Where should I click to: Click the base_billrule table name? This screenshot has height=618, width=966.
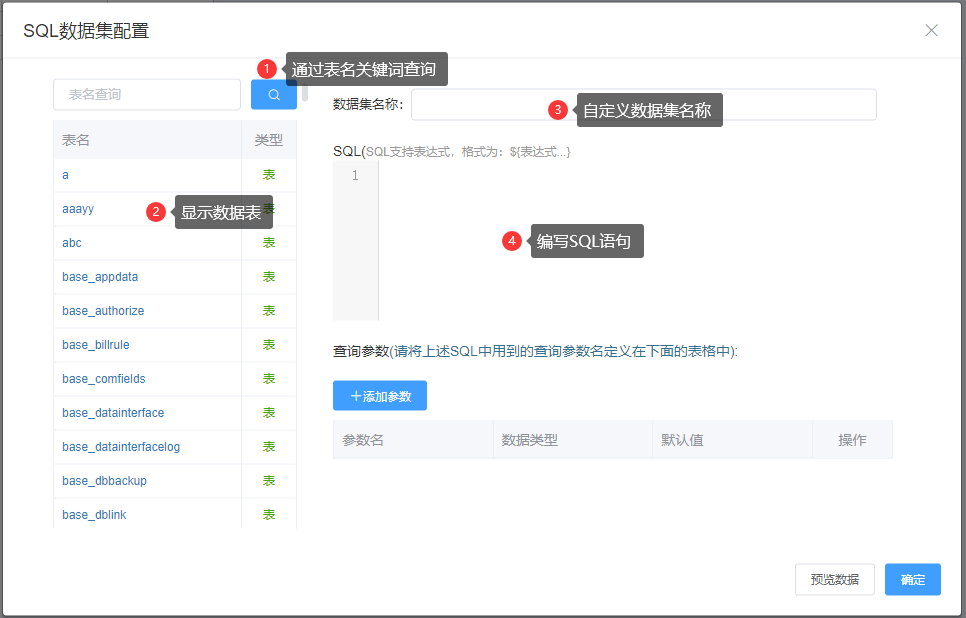95,344
